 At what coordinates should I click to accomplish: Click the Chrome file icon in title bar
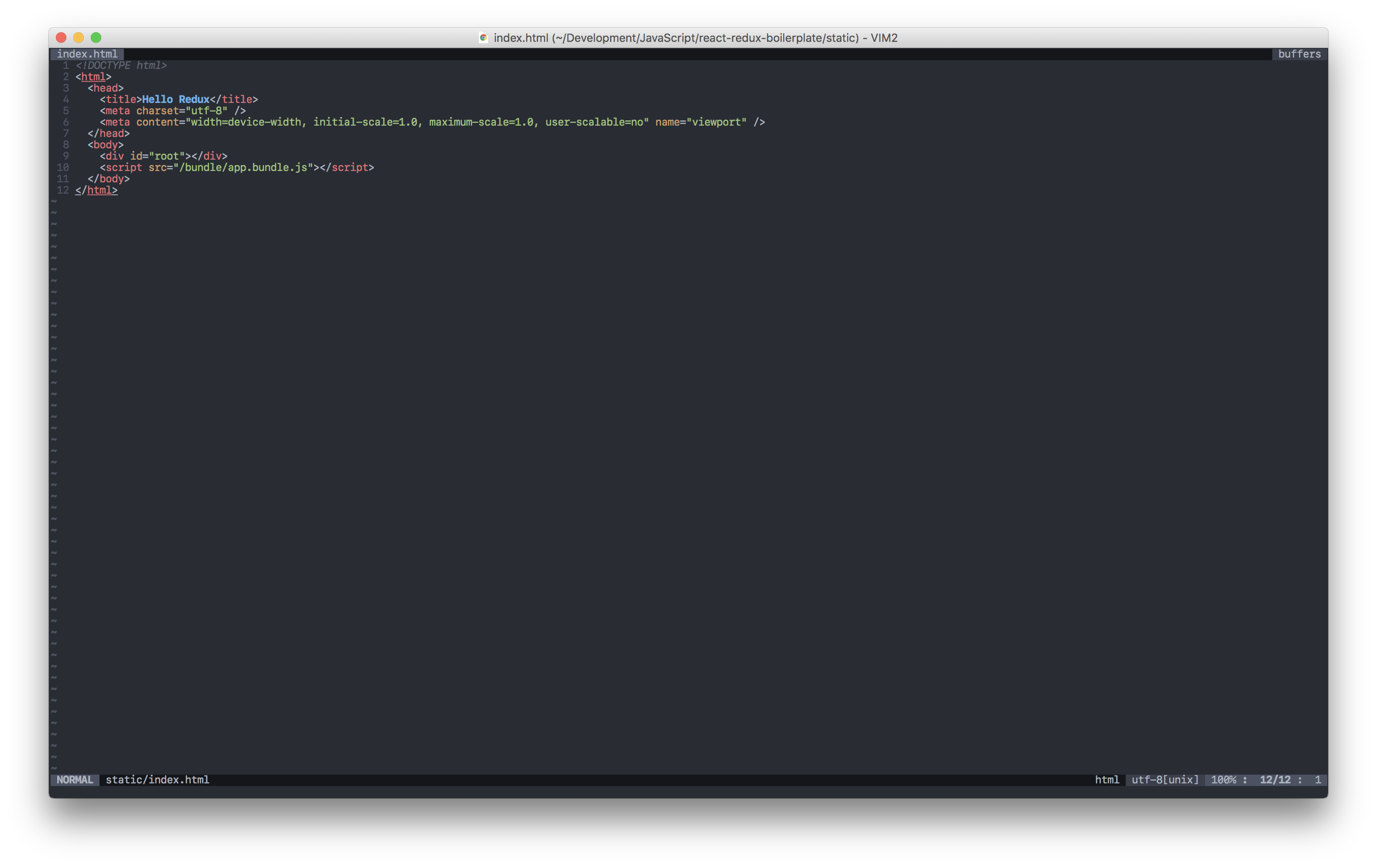pyautogui.click(x=483, y=38)
